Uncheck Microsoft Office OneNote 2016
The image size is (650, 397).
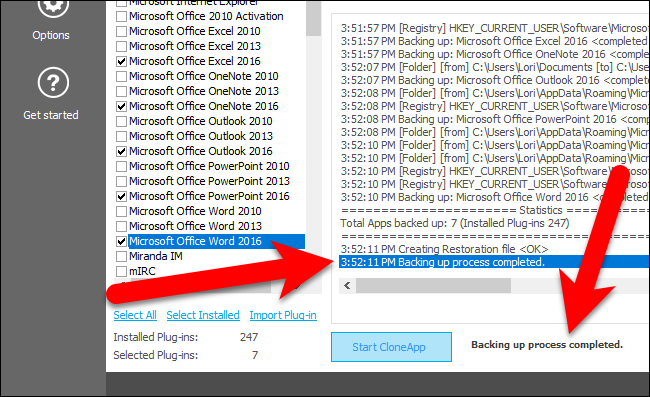pyautogui.click(x=121, y=106)
